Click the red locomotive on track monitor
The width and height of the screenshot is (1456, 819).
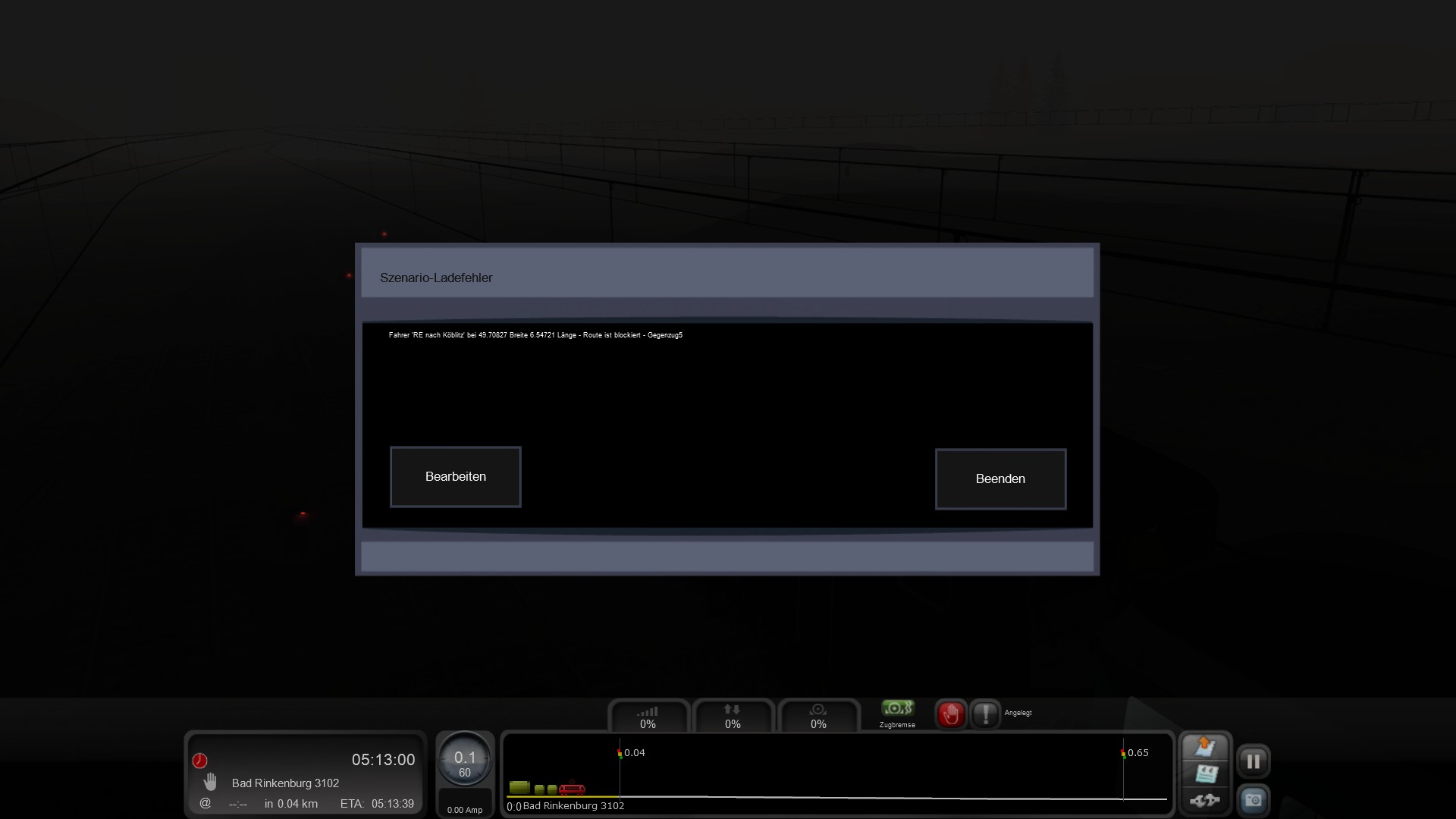pos(572,789)
